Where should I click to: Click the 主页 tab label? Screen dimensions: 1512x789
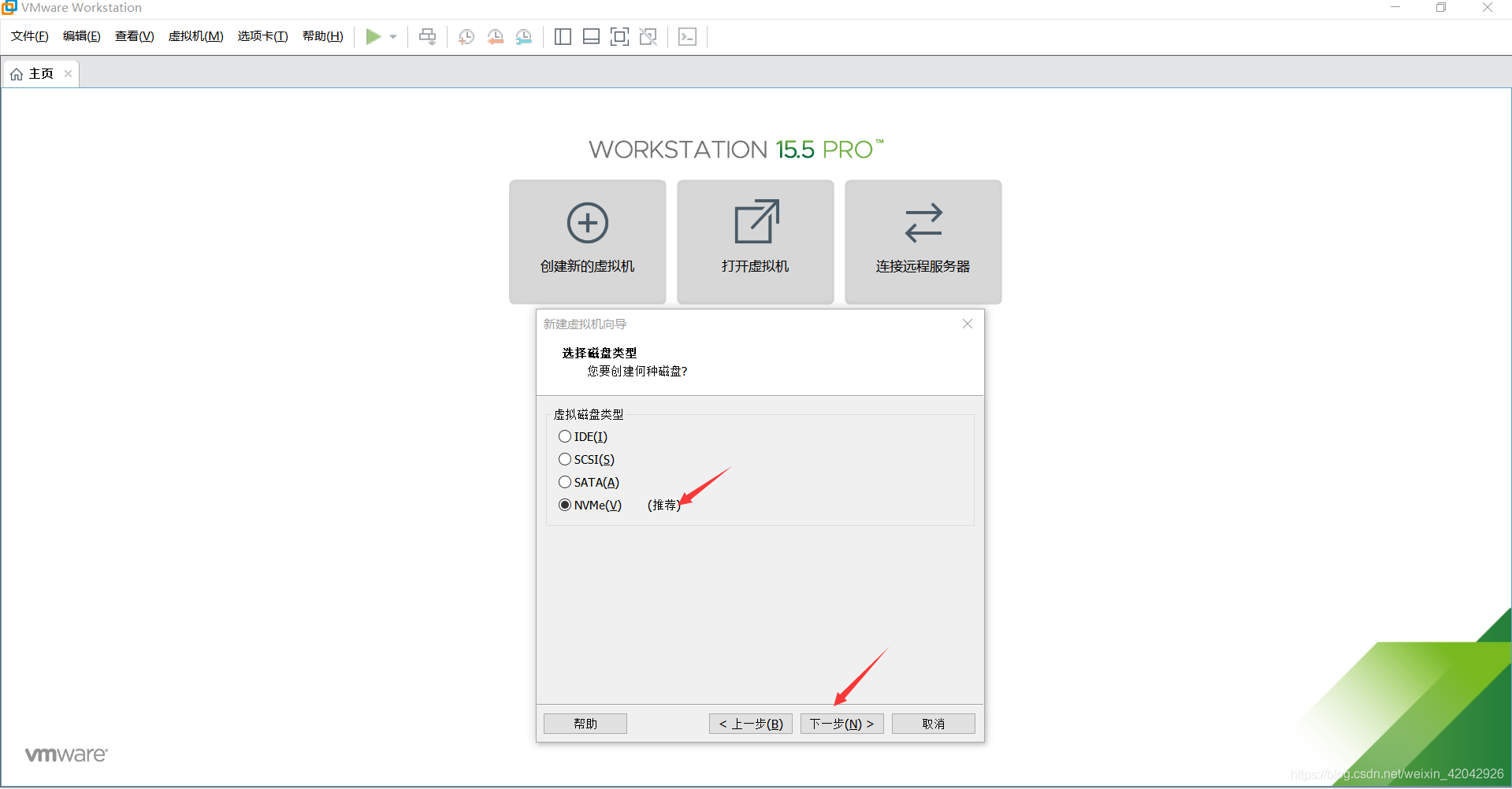click(42, 74)
